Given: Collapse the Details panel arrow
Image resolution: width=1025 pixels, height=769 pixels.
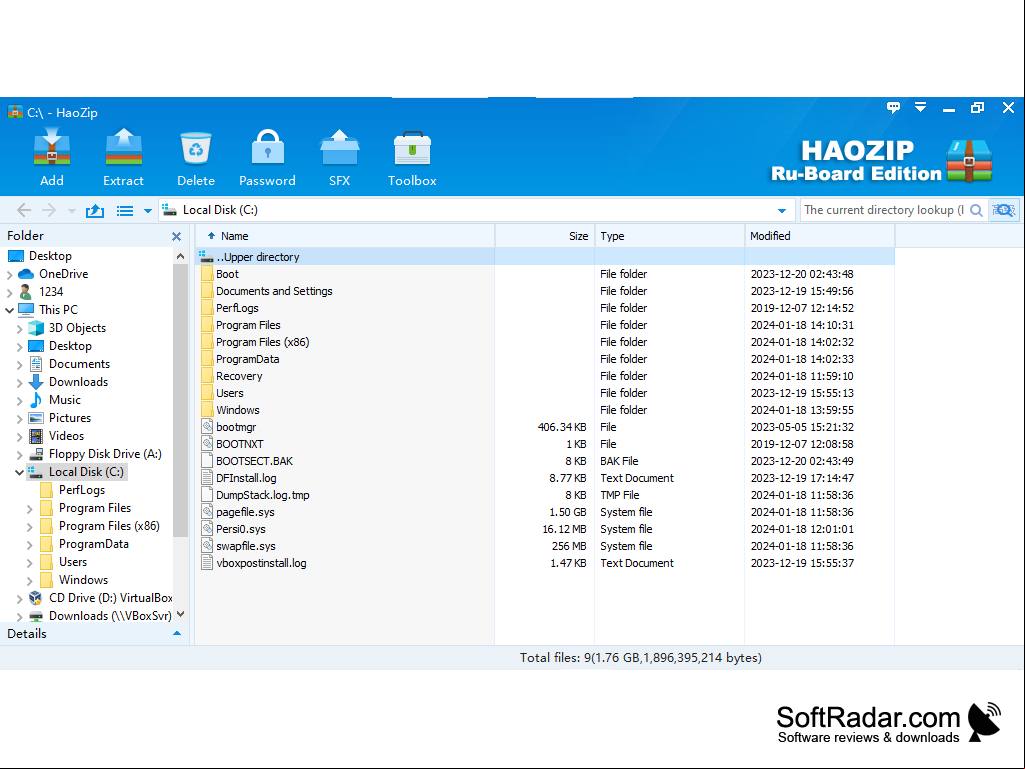Looking at the screenshot, I should click(x=176, y=634).
